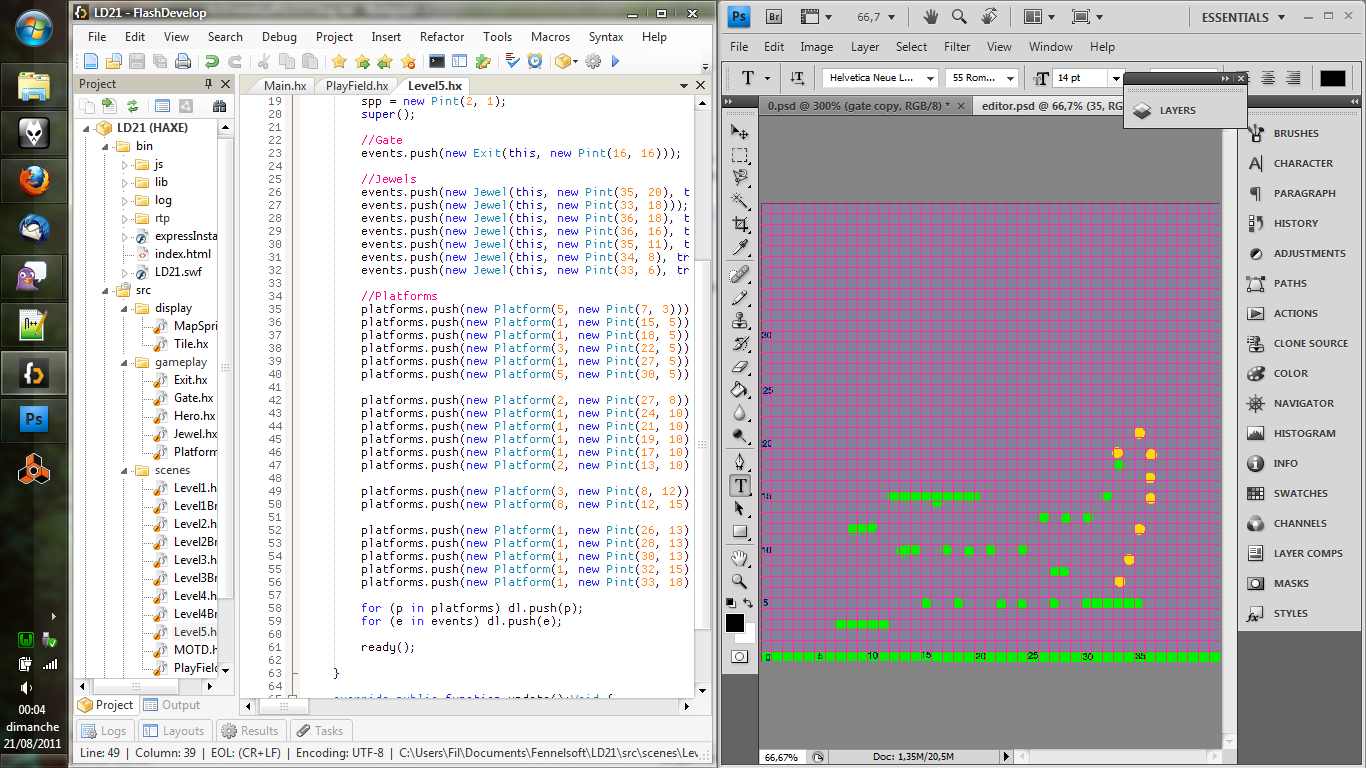Switch to the PlayField.hx tab

click(356, 86)
